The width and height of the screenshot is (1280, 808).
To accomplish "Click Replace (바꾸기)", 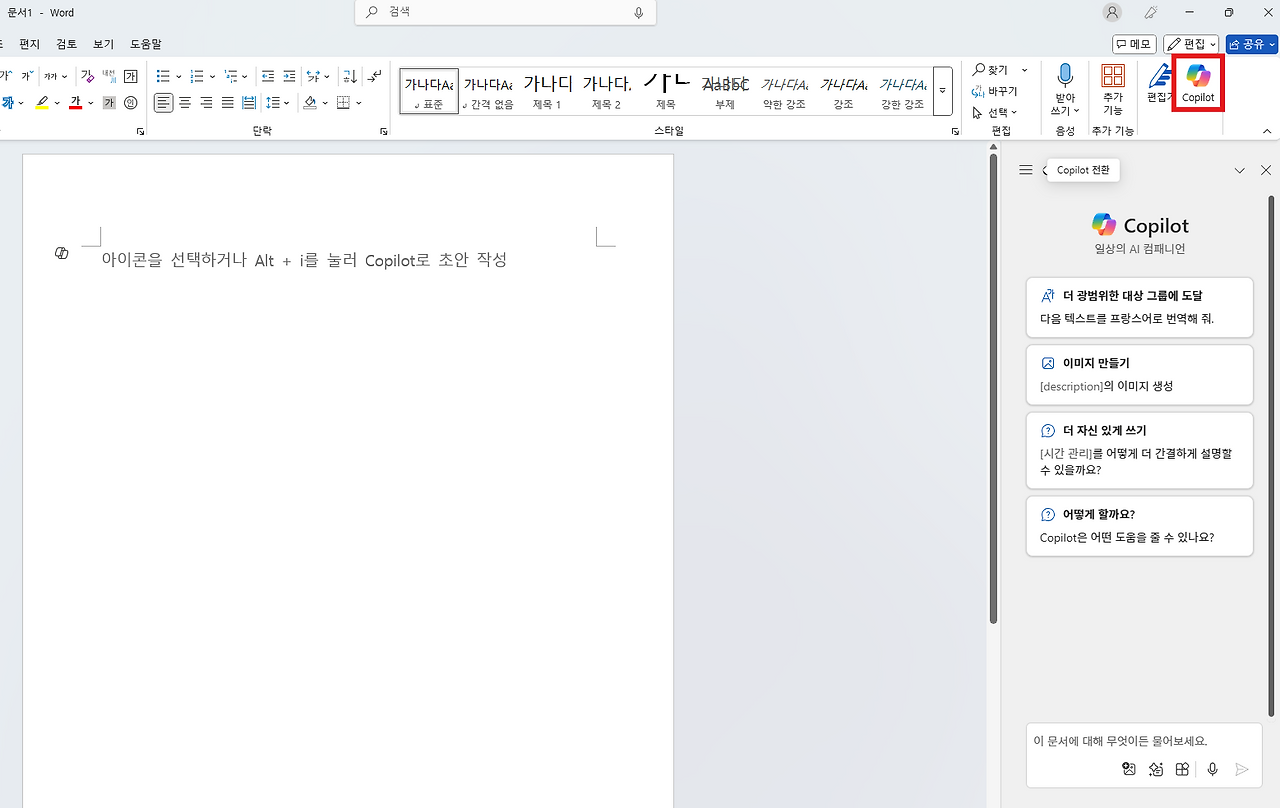I will (x=995, y=91).
